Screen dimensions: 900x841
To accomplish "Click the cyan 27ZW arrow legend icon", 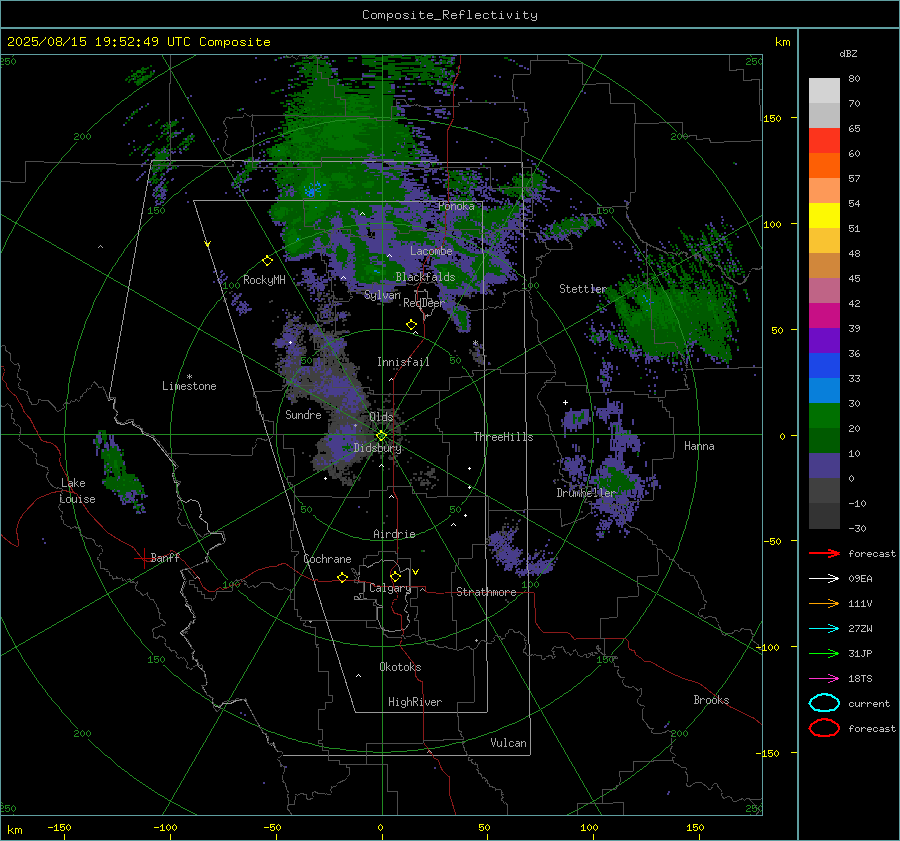I will point(824,629).
